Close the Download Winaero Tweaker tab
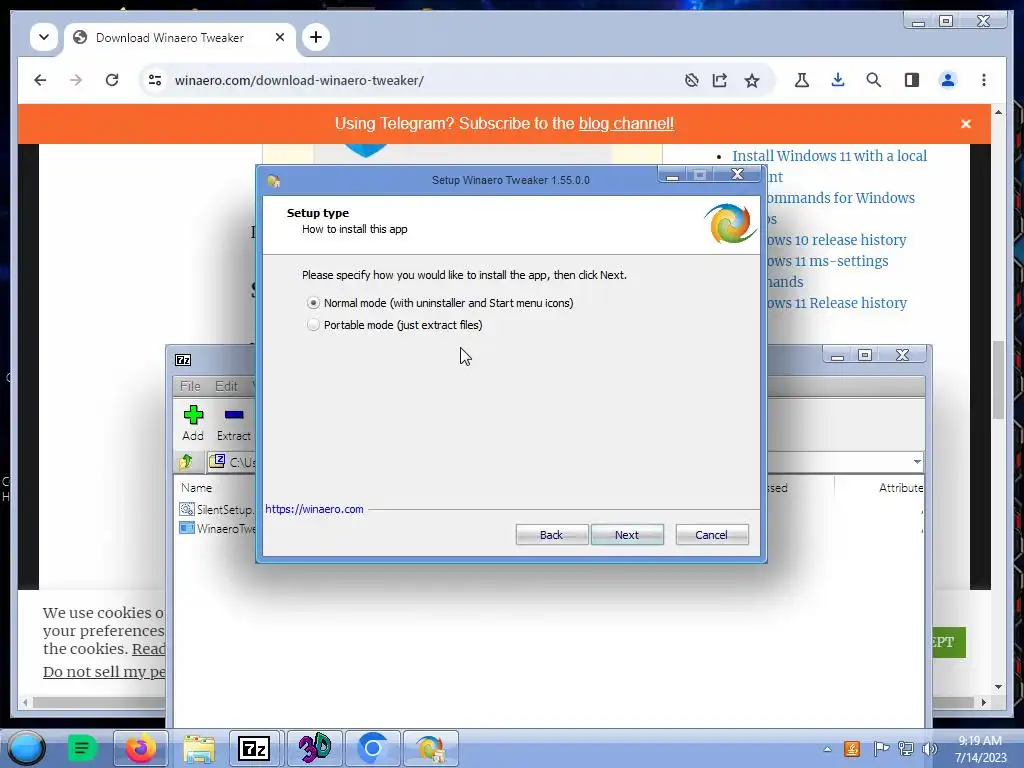This screenshot has height=768, width=1024. click(280, 37)
